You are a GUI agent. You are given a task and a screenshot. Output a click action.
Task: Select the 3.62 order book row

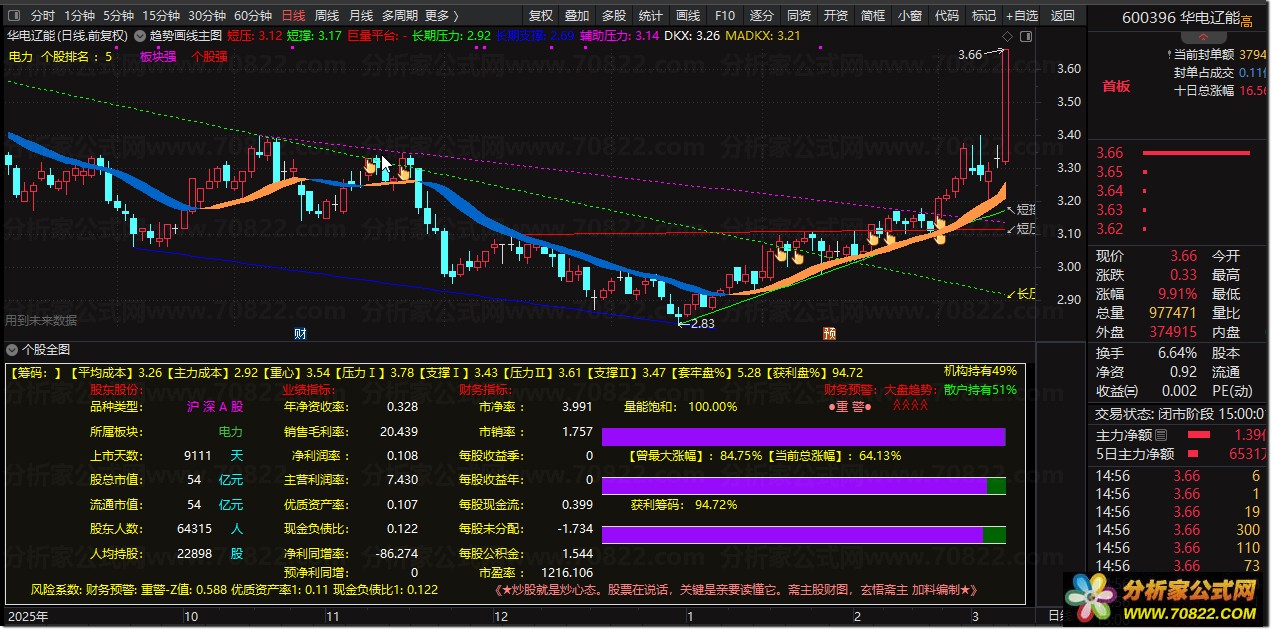tap(1178, 229)
